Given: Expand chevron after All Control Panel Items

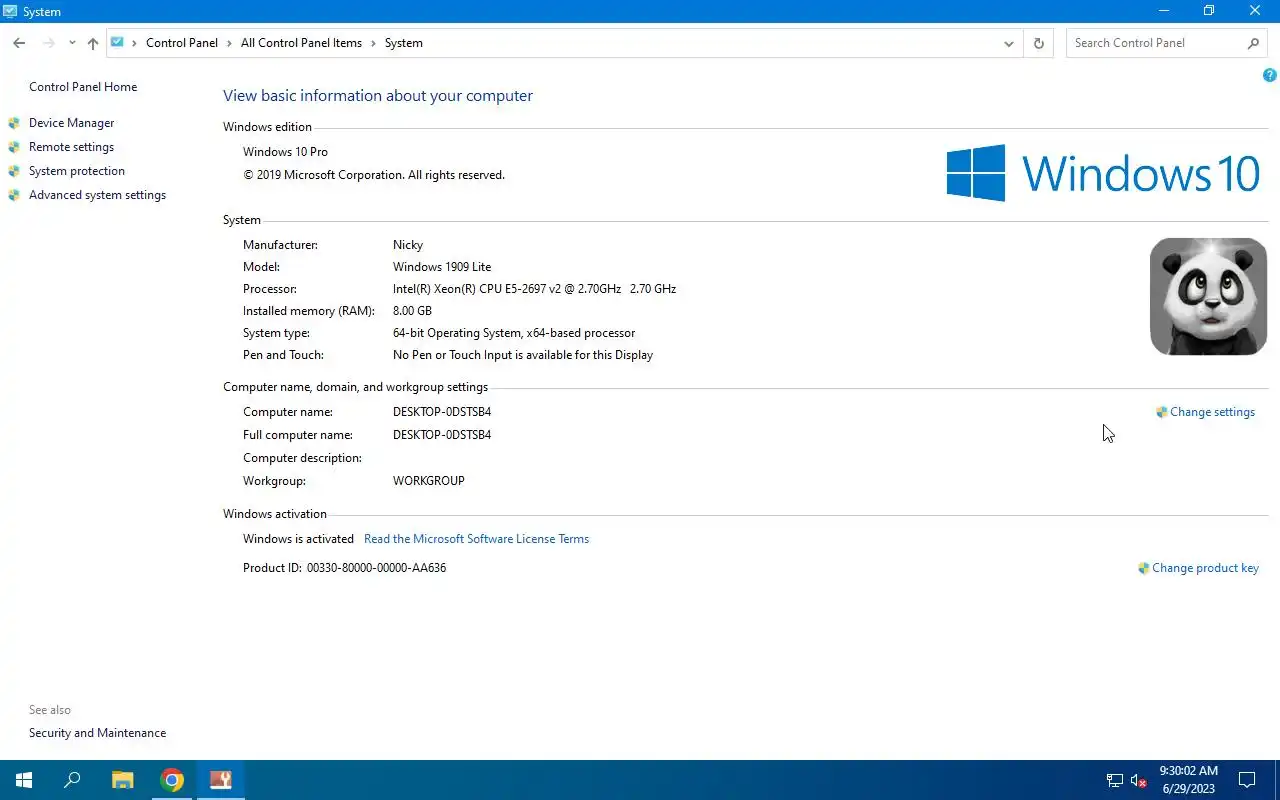Looking at the screenshot, I should click(x=374, y=43).
